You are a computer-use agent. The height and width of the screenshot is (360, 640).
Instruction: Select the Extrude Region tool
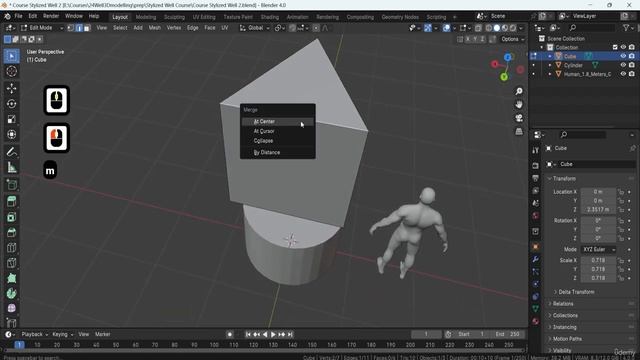click(x=11, y=201)
